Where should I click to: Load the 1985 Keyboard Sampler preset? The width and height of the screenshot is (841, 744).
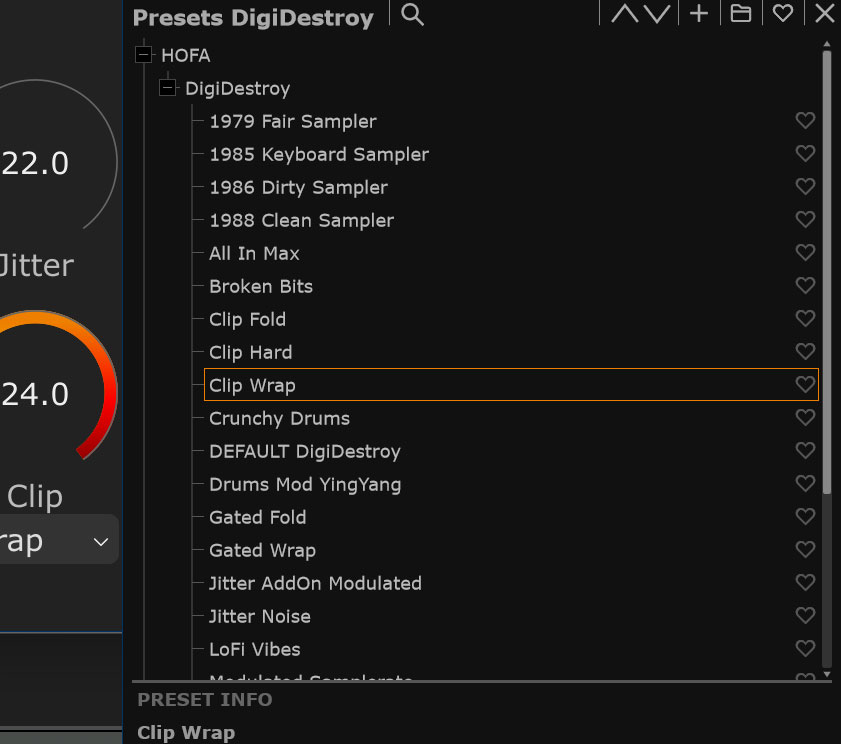point(319,154)
